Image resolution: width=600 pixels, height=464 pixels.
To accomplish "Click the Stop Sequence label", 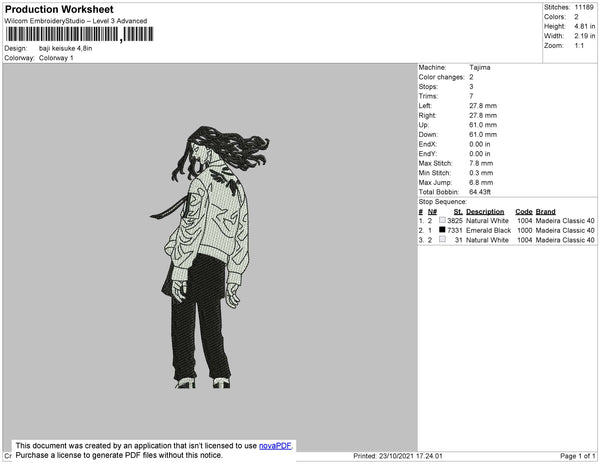I will 442,202.
